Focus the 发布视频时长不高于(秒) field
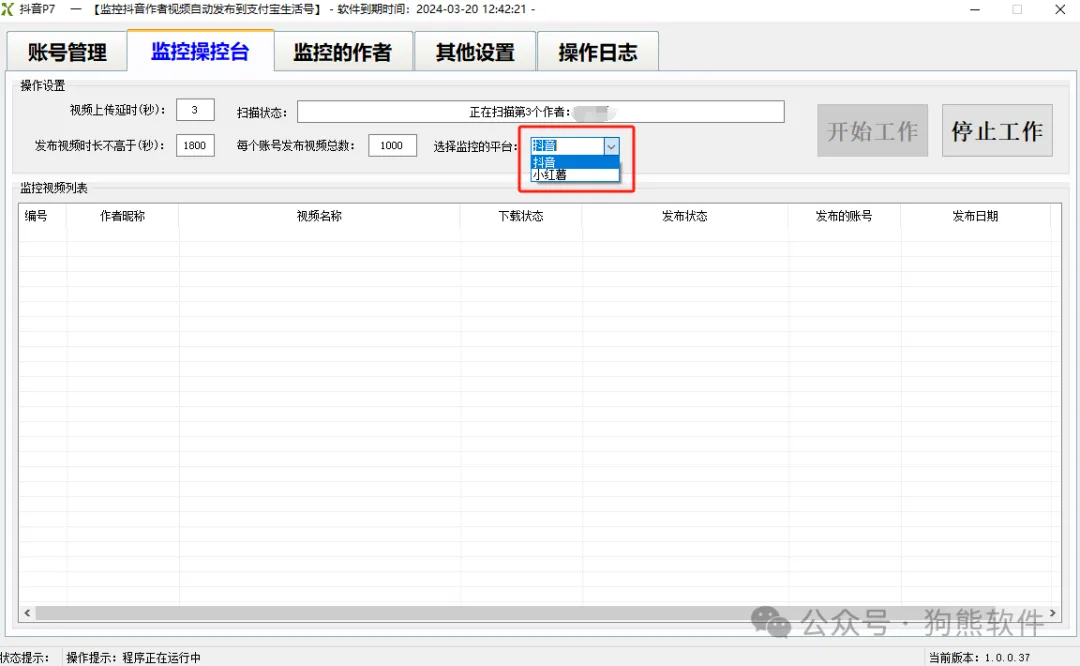Screen dimensions: 1080x666 [x=195, y=145]
